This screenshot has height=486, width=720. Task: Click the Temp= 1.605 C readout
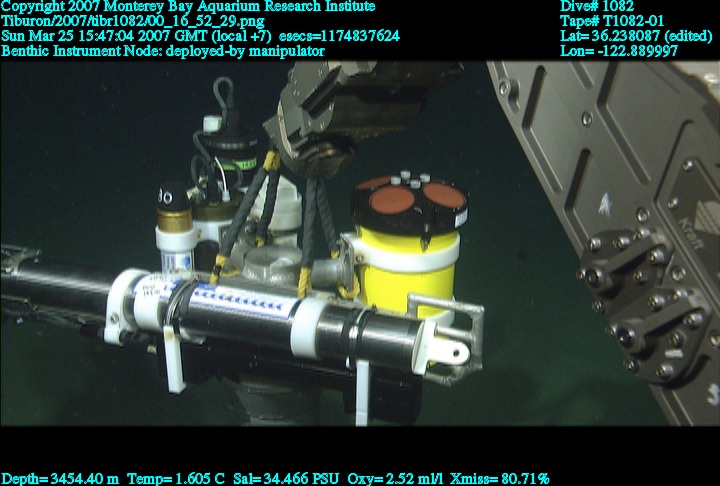coord(176,479)
